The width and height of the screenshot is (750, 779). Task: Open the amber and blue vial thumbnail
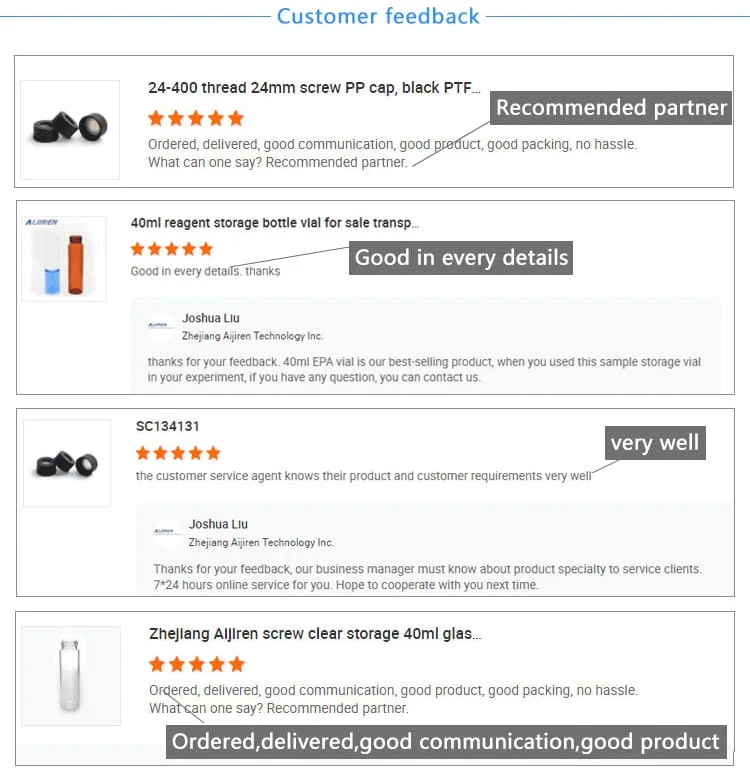[x=64, y=260]
